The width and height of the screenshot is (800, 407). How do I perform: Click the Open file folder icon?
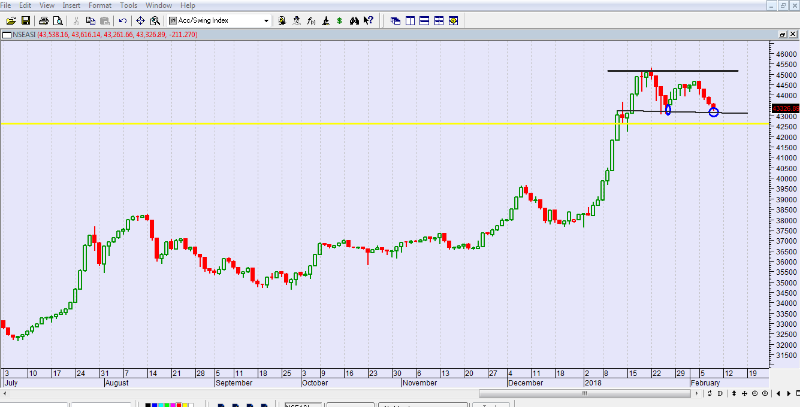pos(11,21)
